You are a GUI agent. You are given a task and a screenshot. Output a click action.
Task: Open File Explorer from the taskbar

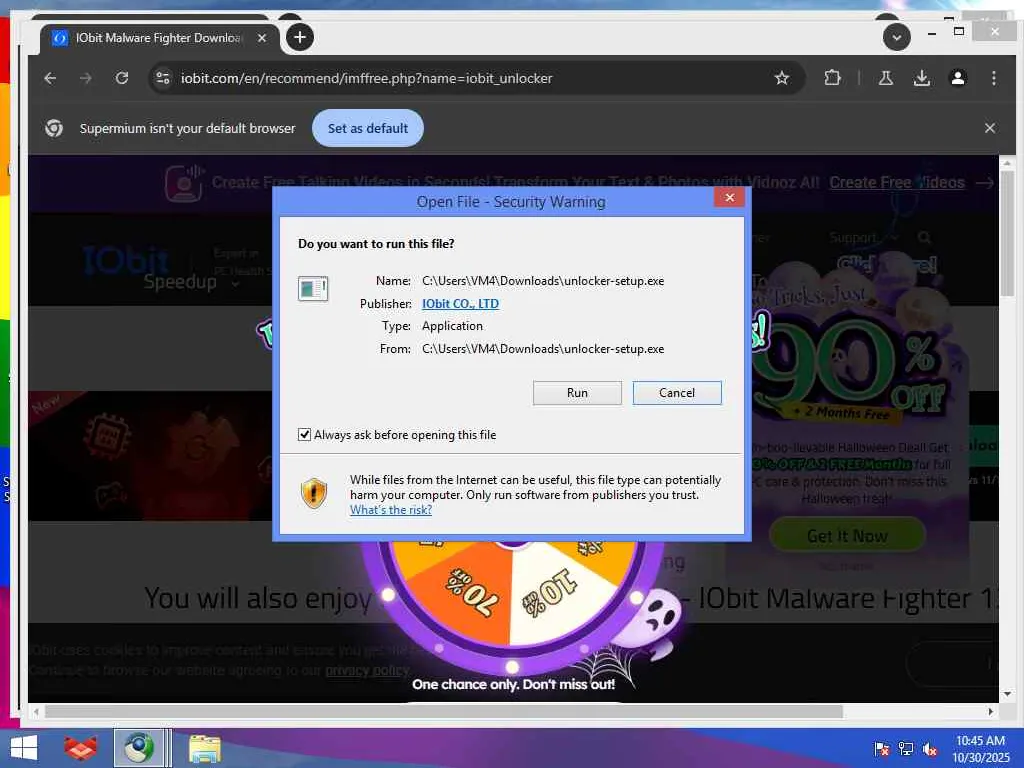204,748
